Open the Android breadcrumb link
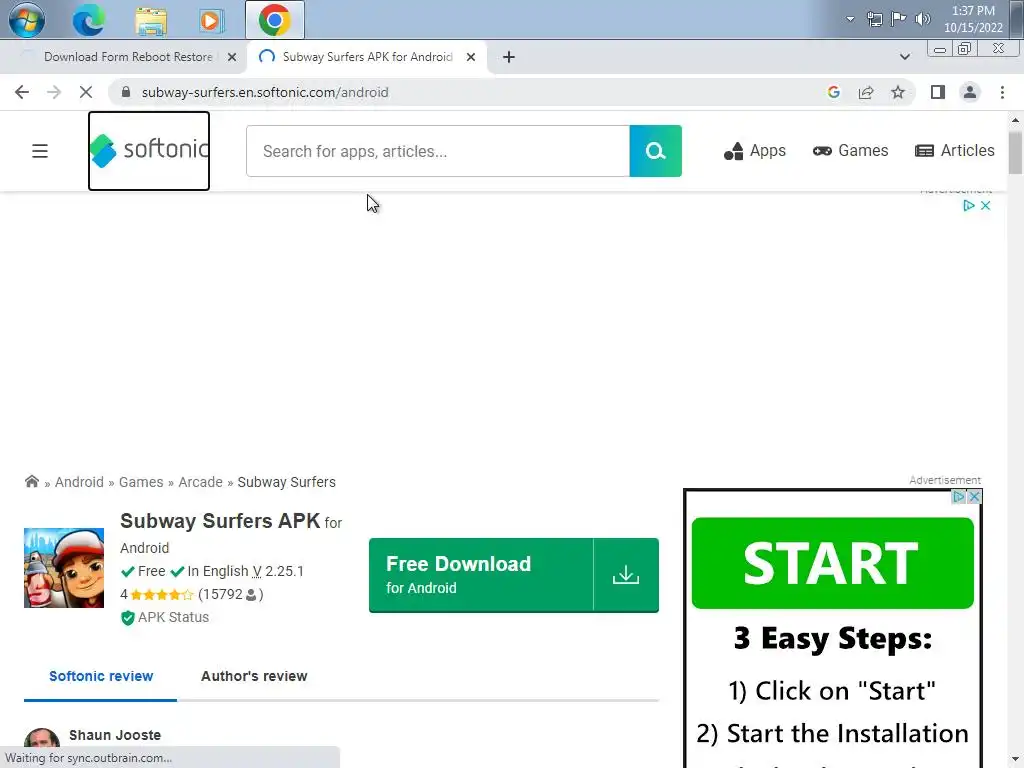 click(79, 482)
